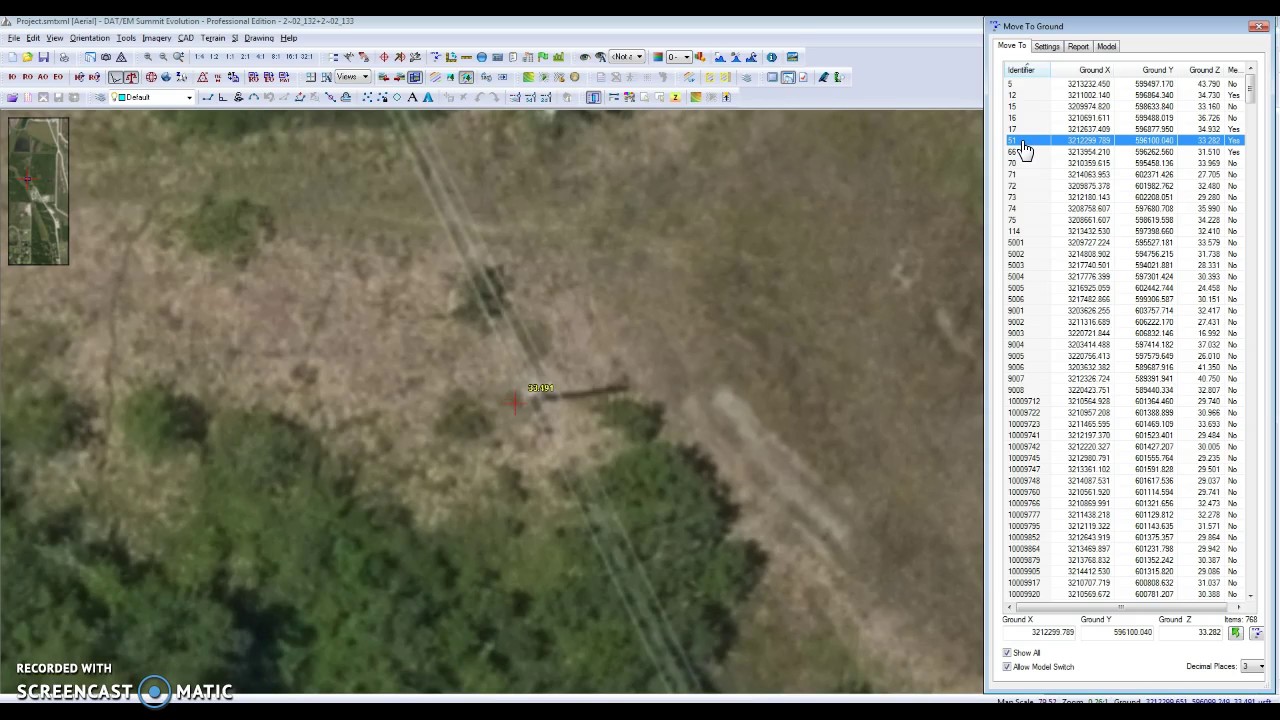Image resolution: width=1280 pixels, height=720 pixels.
Task: Open the Decimal Places dropdown
Action: click(x=1254, y=666)
